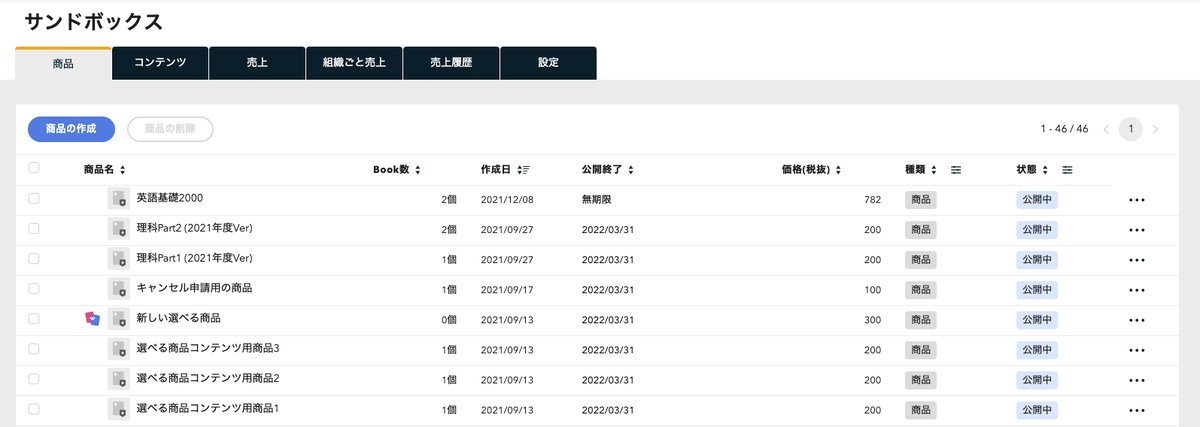Click the product thumbnail icon for キャンセル申請用の商品

coord(119,289)
